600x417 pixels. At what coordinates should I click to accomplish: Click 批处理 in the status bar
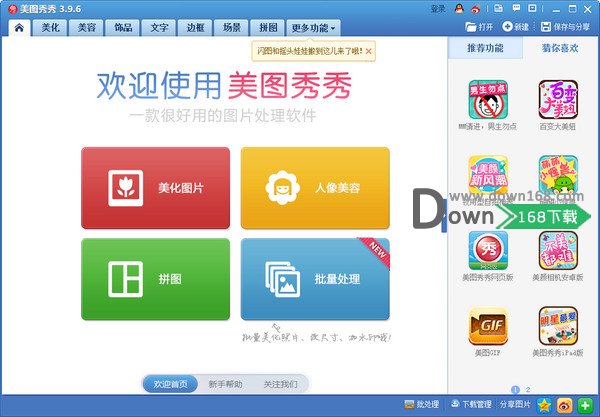[x=422, y=404]
